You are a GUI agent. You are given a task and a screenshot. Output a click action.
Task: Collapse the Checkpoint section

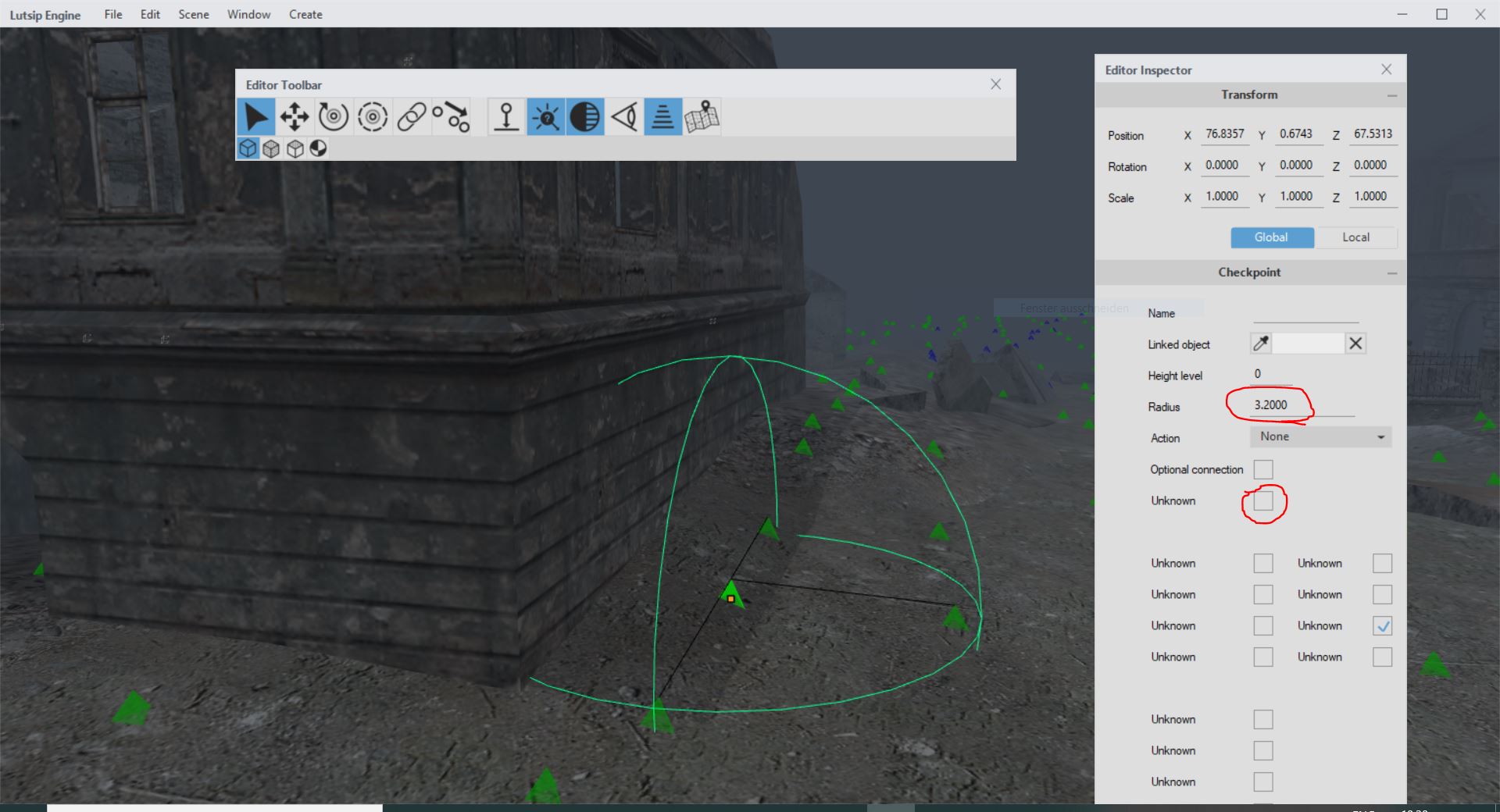(1391, 273)
